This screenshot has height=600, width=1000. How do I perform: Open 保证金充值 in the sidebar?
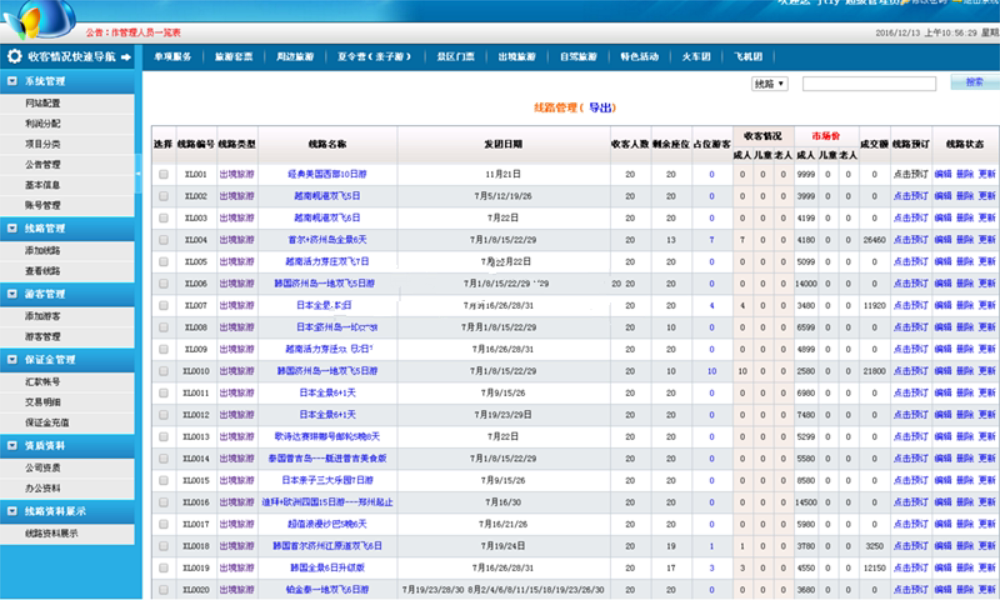47,423
